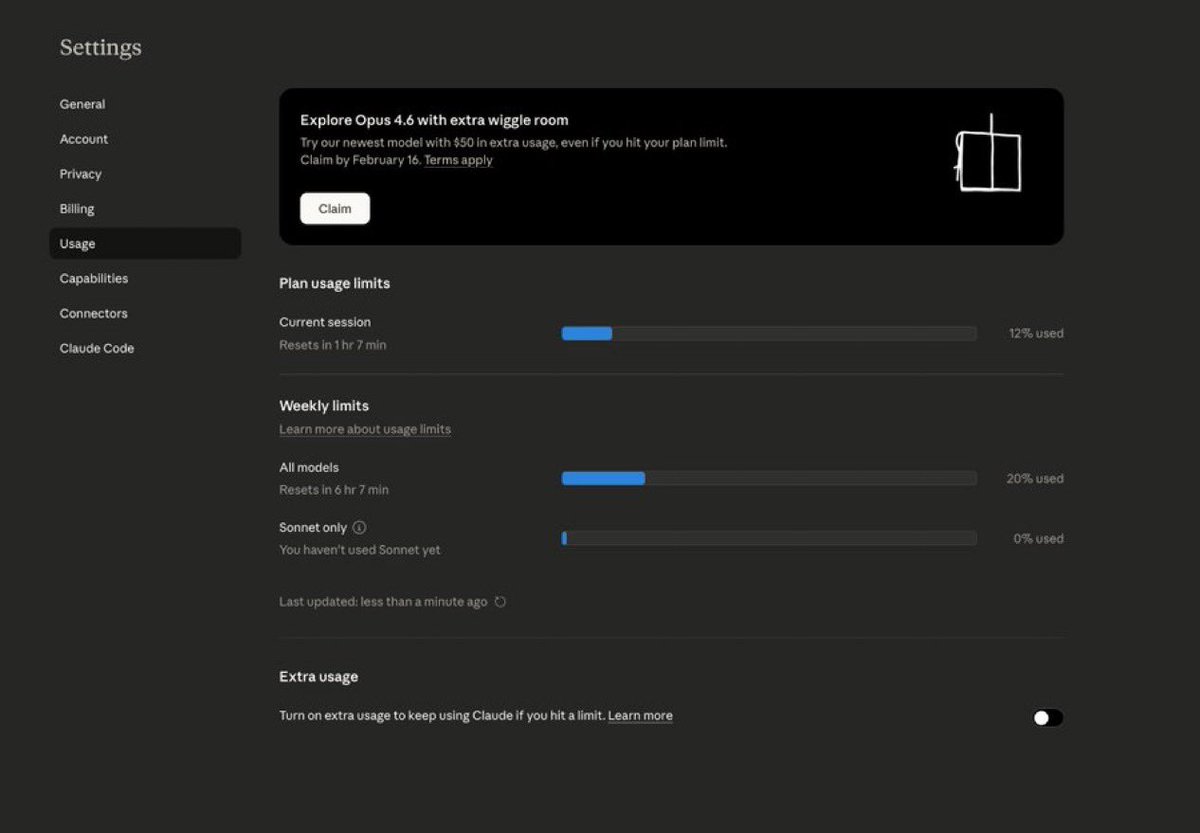Screen dimensions: 1200x833
Task: Select the Usage sidebar item
Action: pos(145,244)
